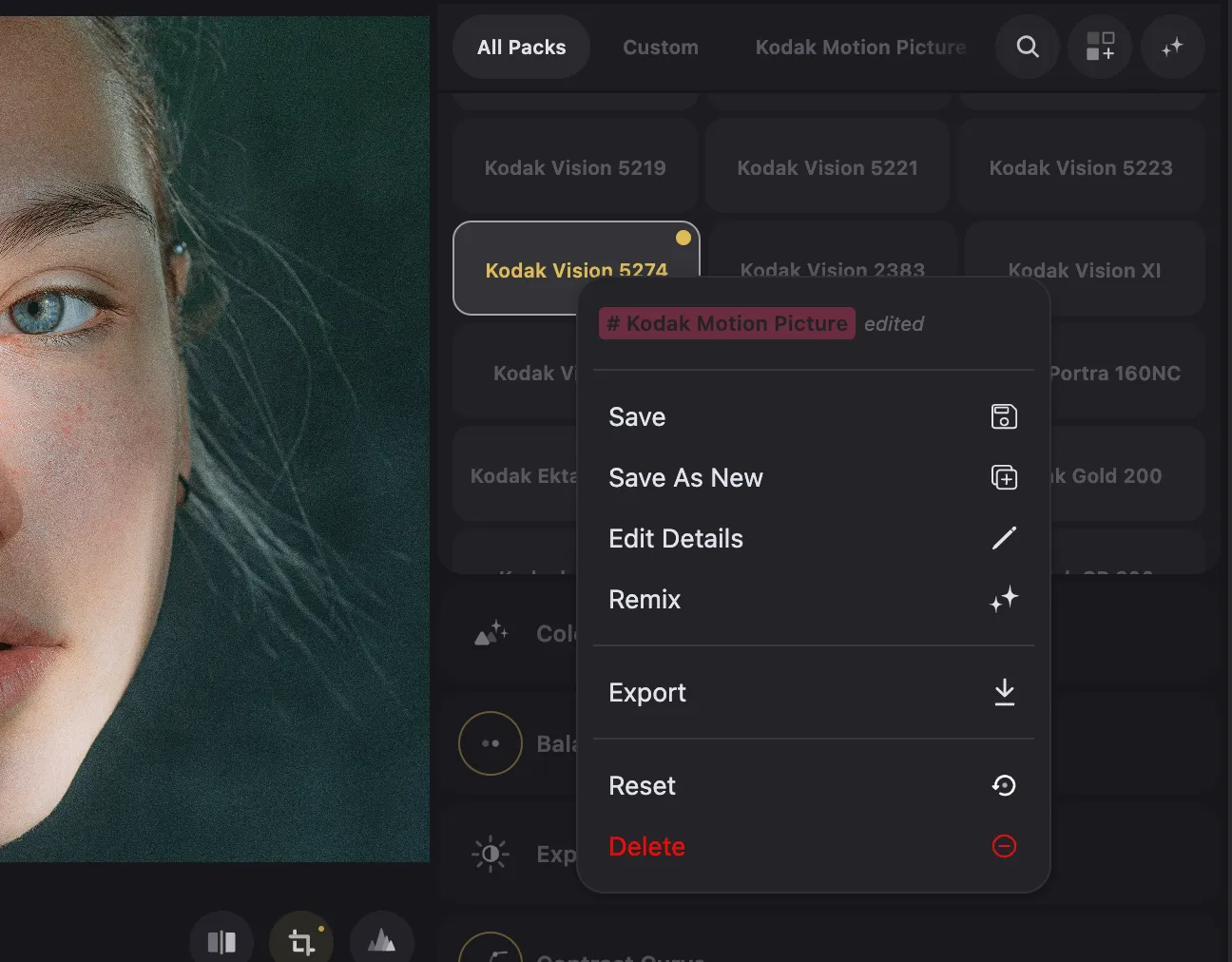This screenshot has height=962, width=1232.
Task: Click the duplicate-plus icon beside Save As New
Action: coord(1004,477)
